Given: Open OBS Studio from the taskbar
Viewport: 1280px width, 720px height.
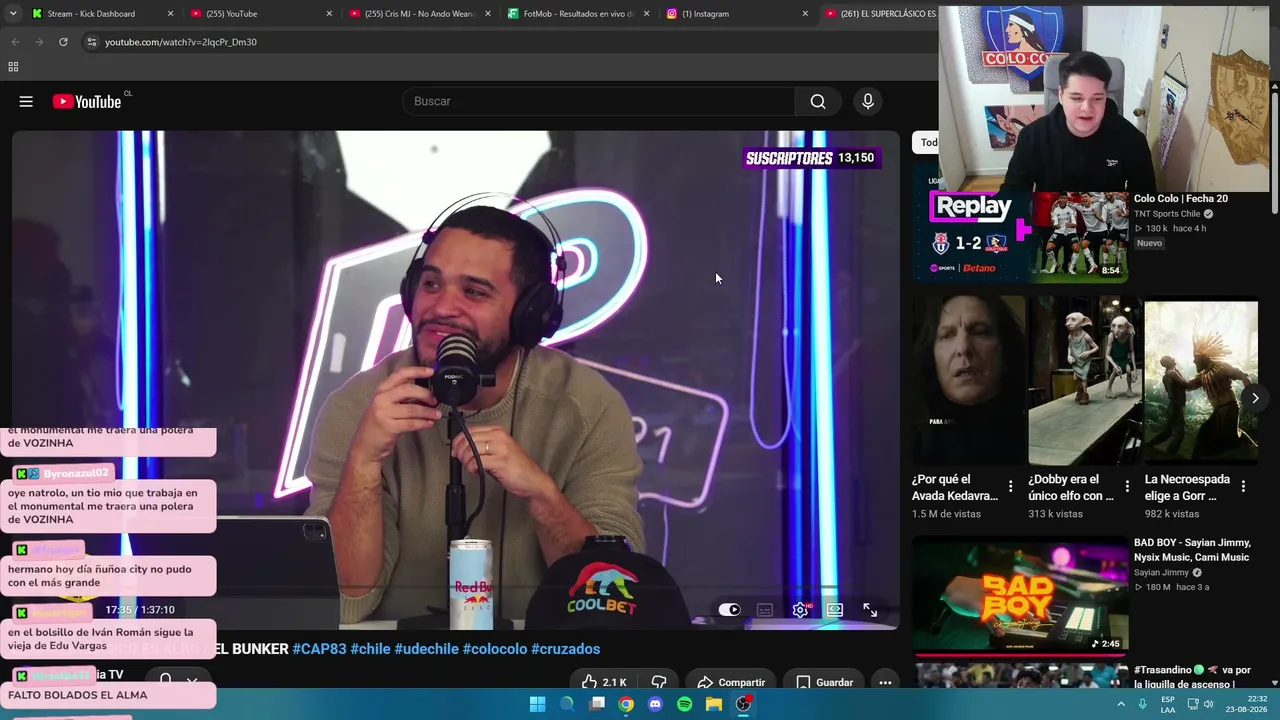Looking at the screenshot, I should 743,704.
